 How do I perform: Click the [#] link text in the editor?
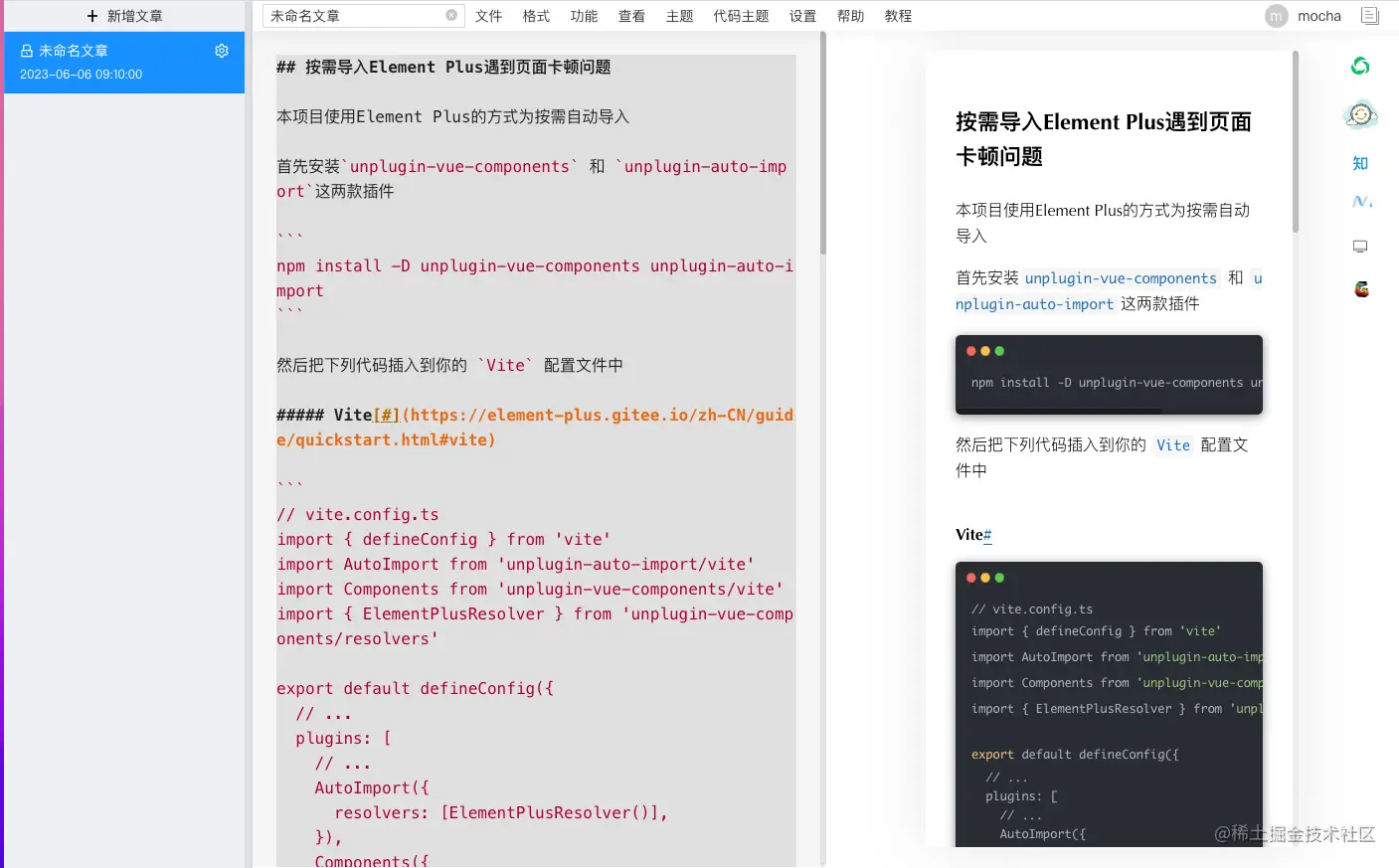click(387, 416)
